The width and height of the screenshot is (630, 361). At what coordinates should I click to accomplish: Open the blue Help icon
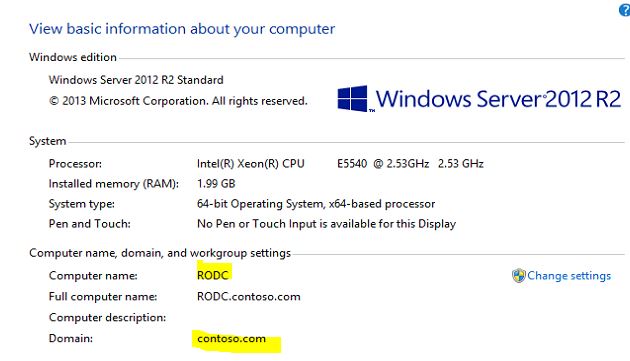click(x=625, y=10)
